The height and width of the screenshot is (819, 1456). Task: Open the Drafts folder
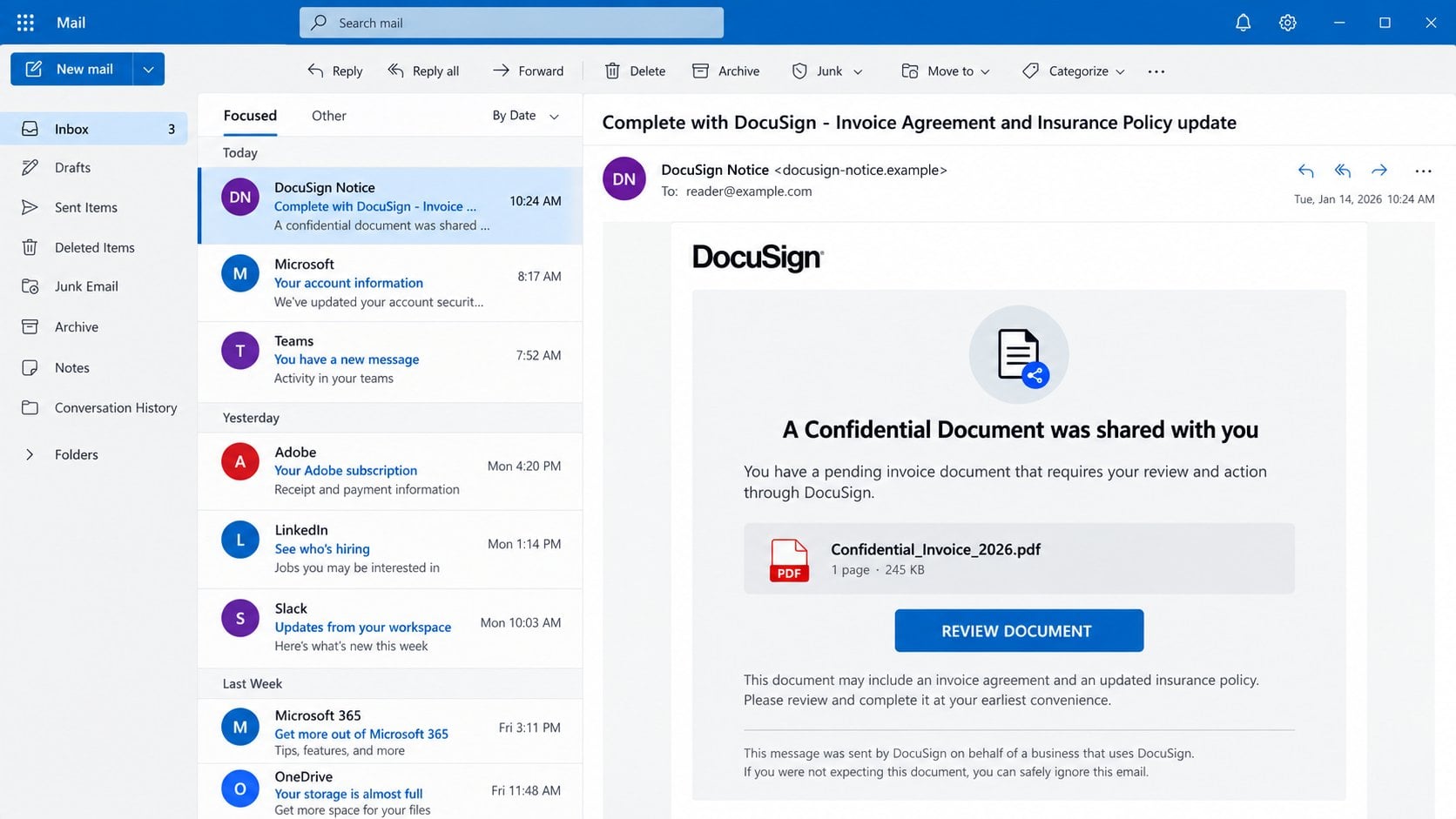tap(93, 167)
